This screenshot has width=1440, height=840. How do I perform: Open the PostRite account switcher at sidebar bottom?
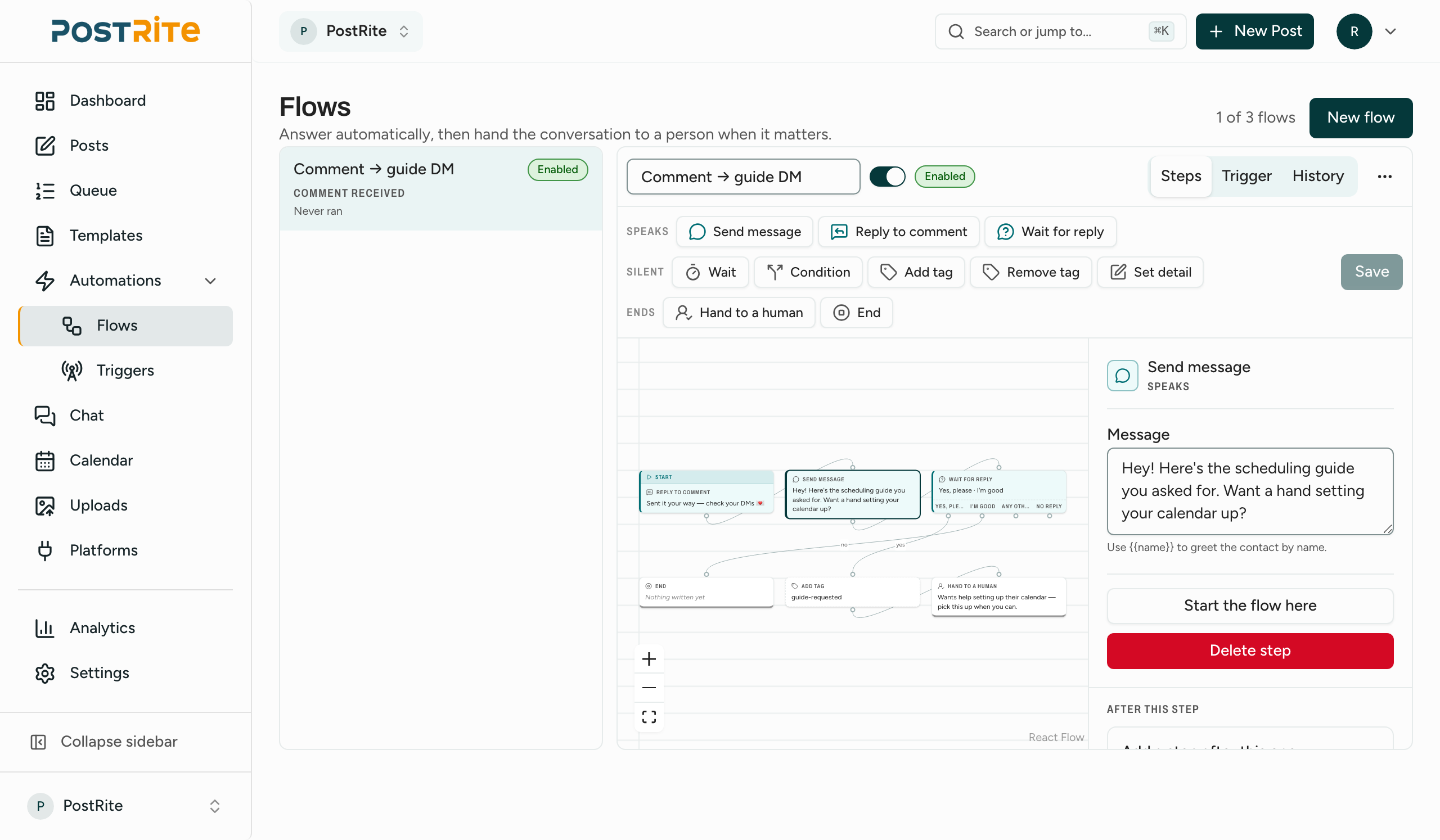tap(125, 806)
